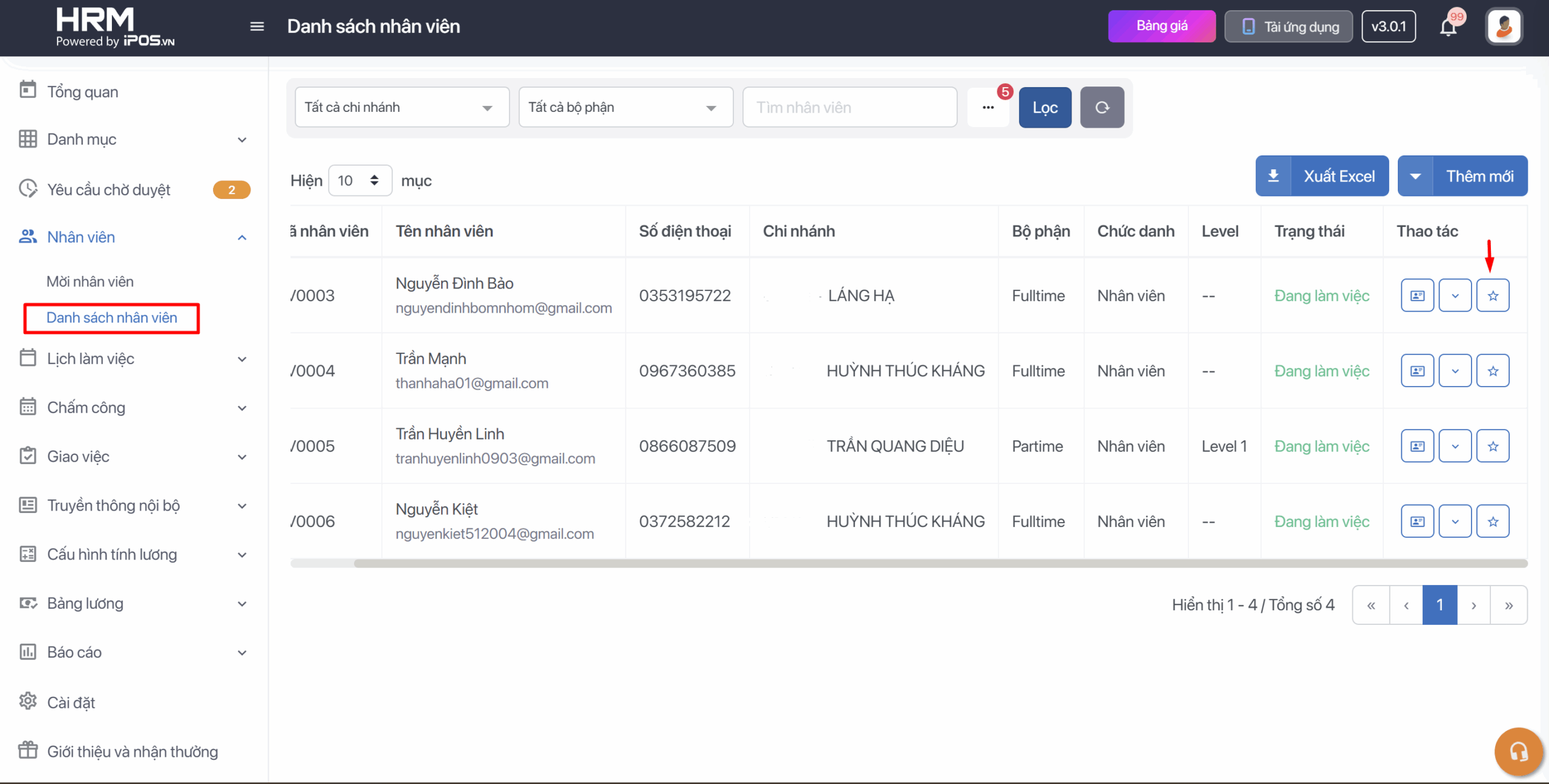Click the horizontal table scrollbar
This screenshot has width=1549, height=784.
pyautogui.click(x=940, y=563)
